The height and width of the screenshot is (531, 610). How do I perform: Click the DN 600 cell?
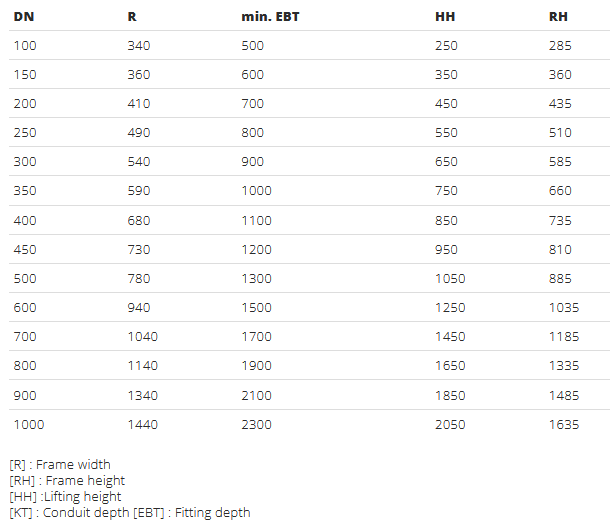(x=24, y=308)
